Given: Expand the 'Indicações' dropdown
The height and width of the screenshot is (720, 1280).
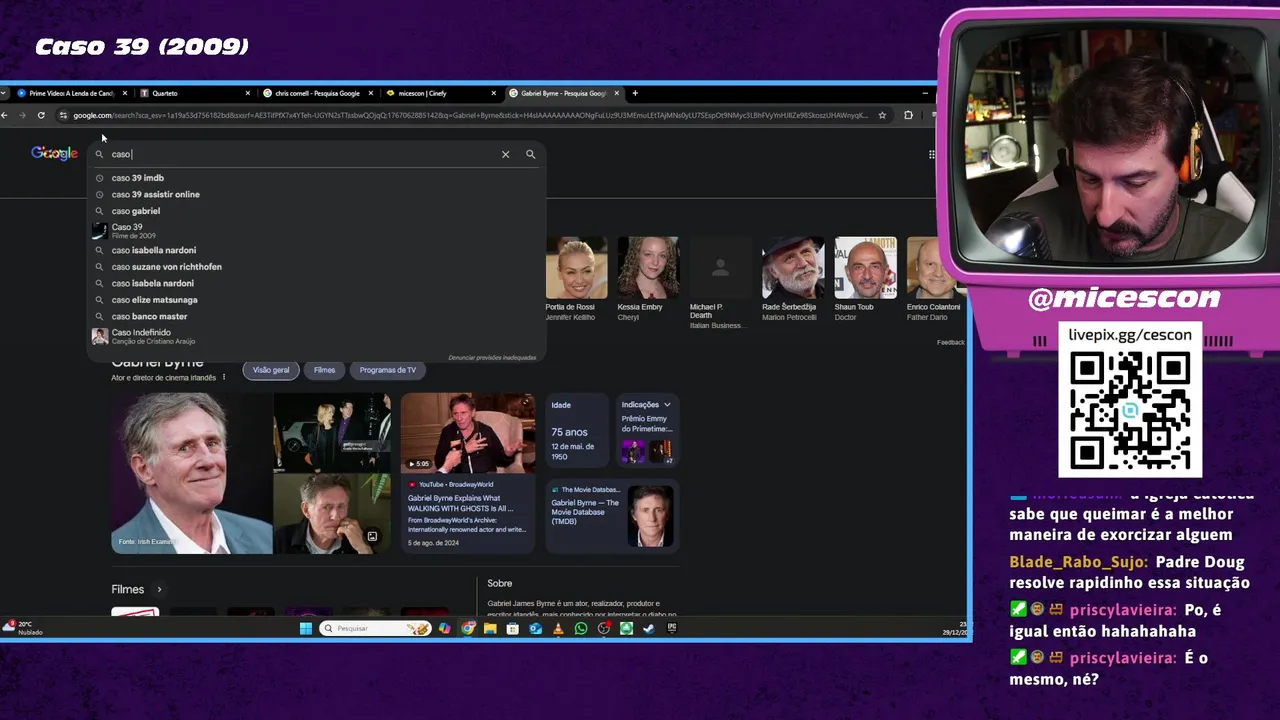Looking at the screenshot, I should (x=646, y=405).
